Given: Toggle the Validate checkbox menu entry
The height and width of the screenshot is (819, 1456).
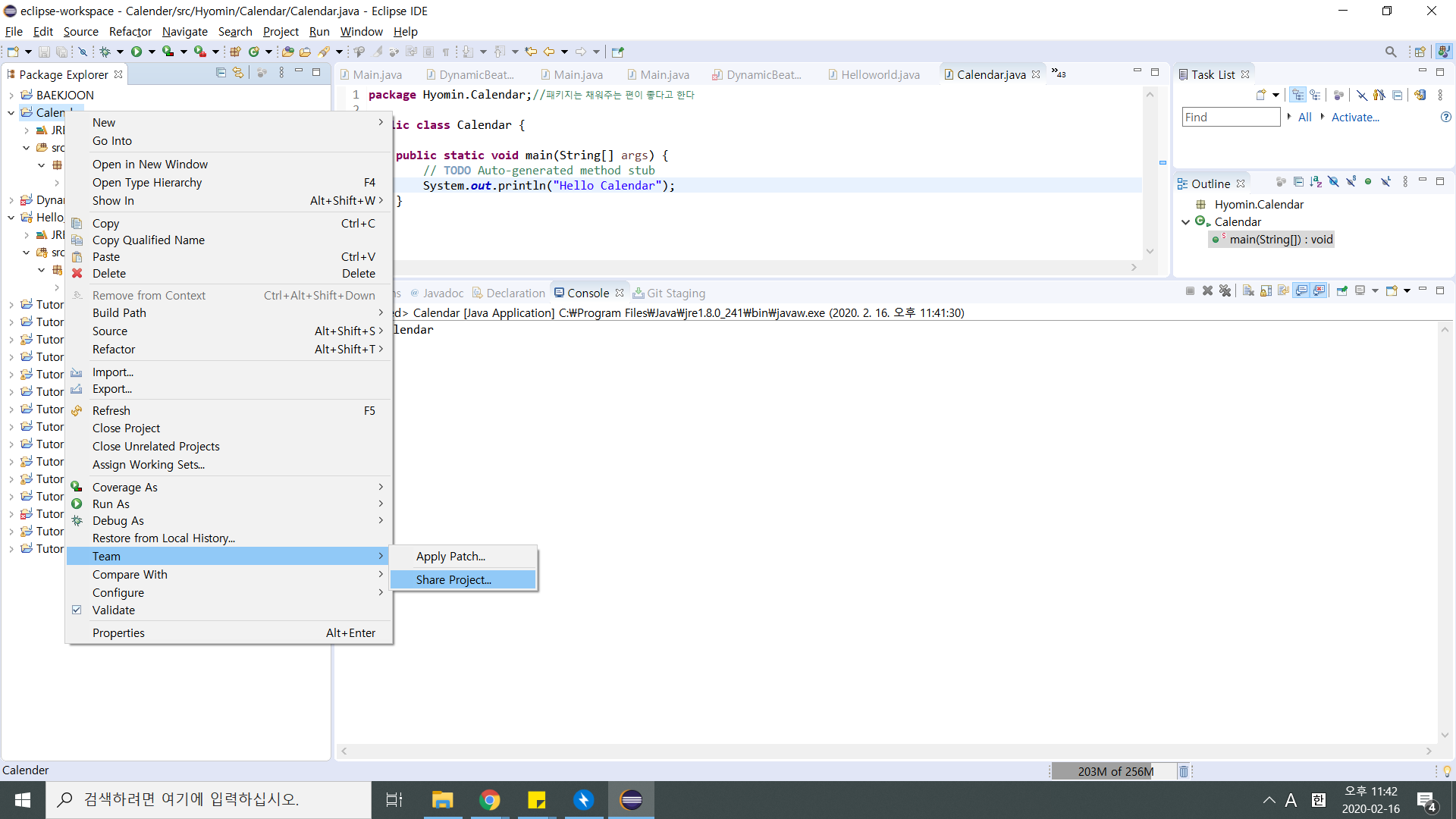Looking at the screenshot, I should 114,610.
